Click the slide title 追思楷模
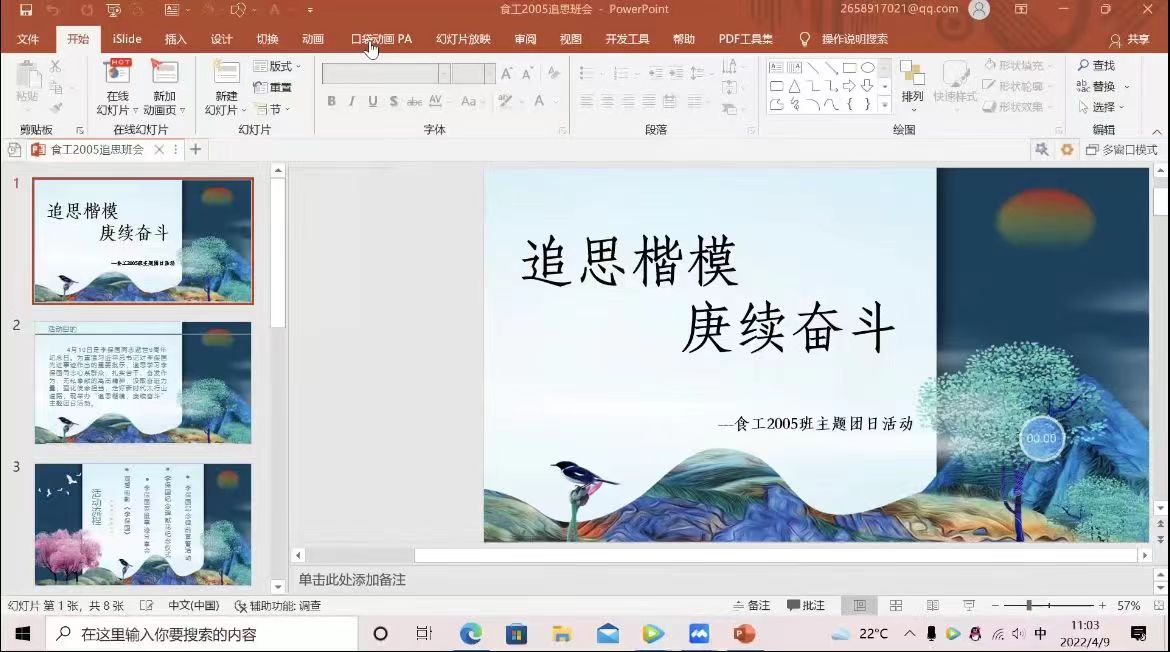Screen dimensions: 1170x652 [630, 263]
